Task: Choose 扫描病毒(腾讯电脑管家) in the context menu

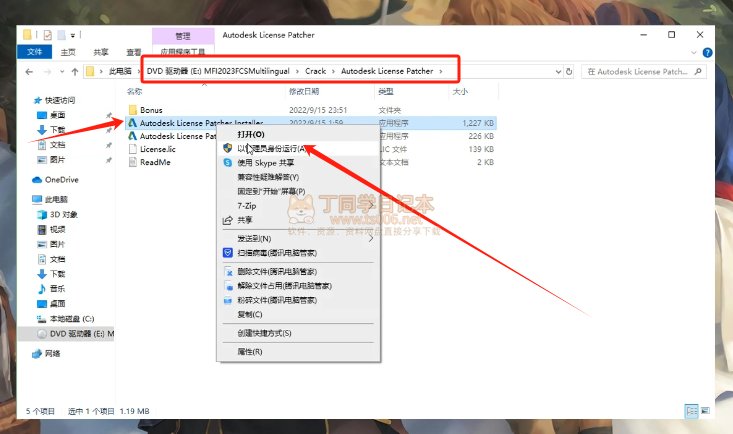Action: (x=298, y=253)
